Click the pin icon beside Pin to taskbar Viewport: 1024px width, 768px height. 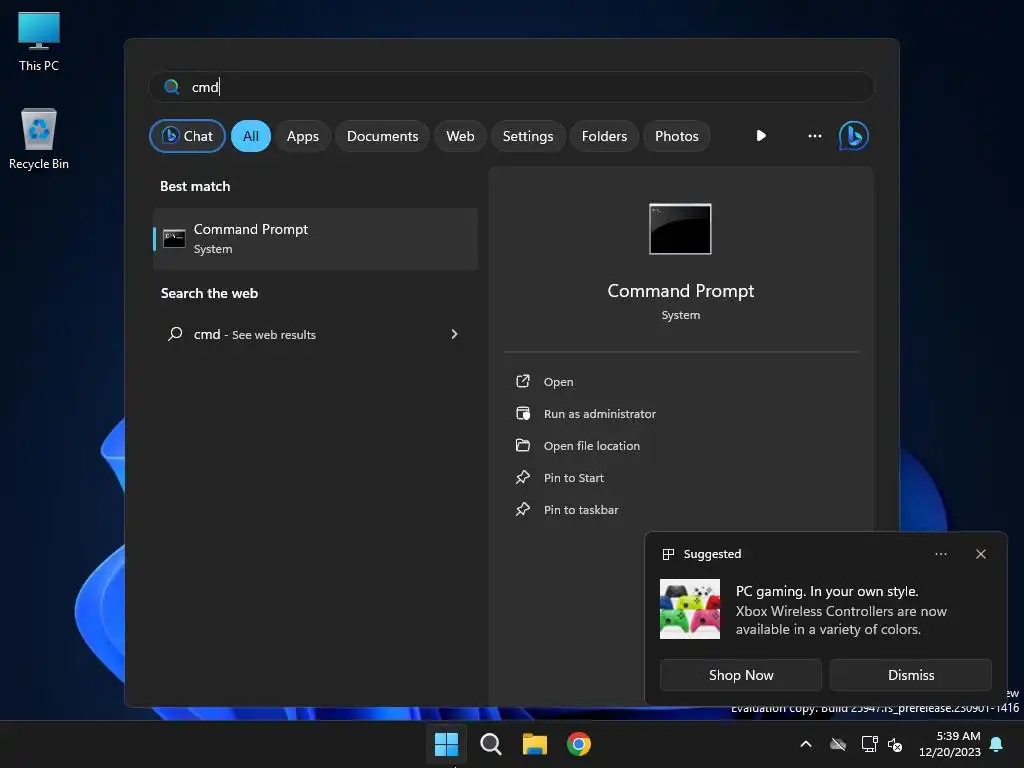pos(523,509)
